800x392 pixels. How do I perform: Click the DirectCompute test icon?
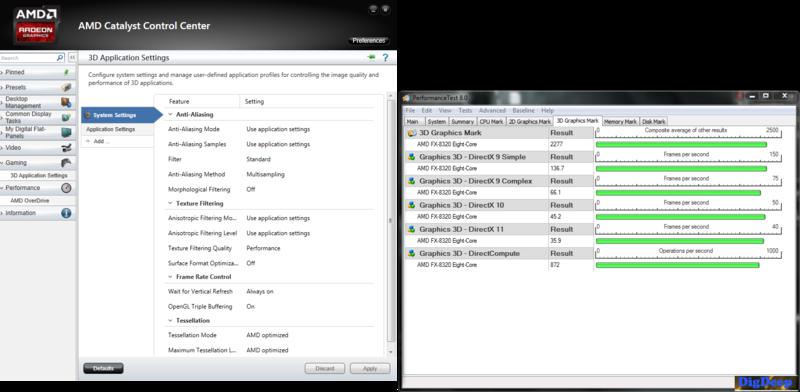[x=412, y=253]
